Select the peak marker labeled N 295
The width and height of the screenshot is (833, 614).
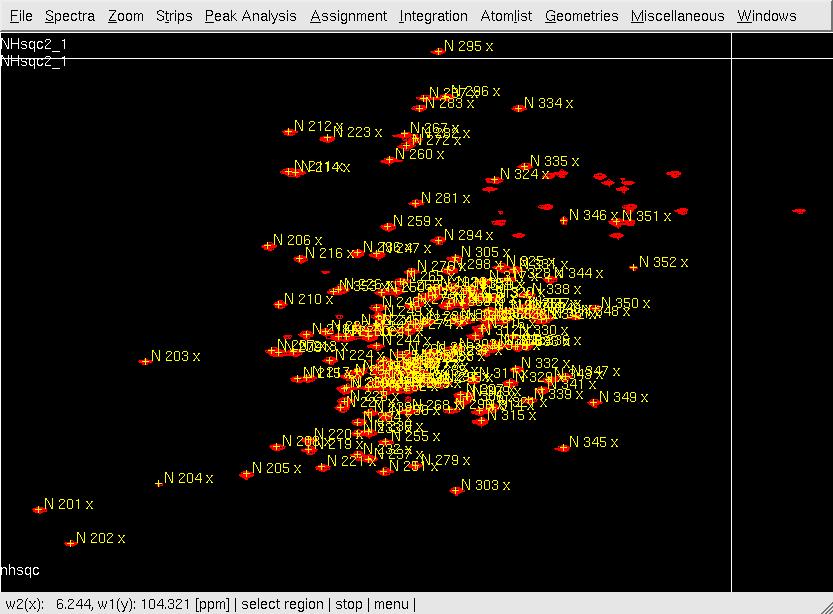[437, 51]
